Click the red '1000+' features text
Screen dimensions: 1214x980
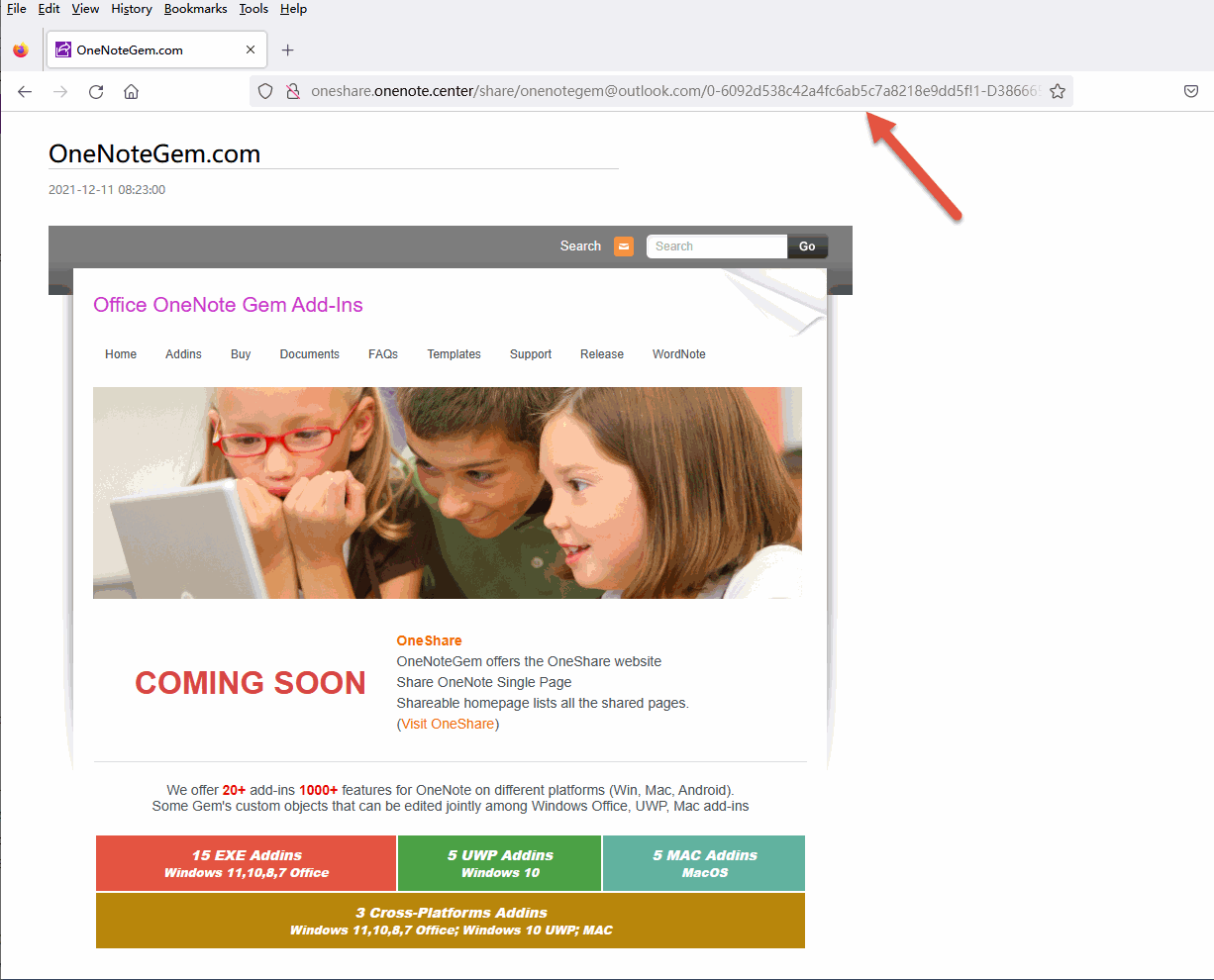(319, 790)
